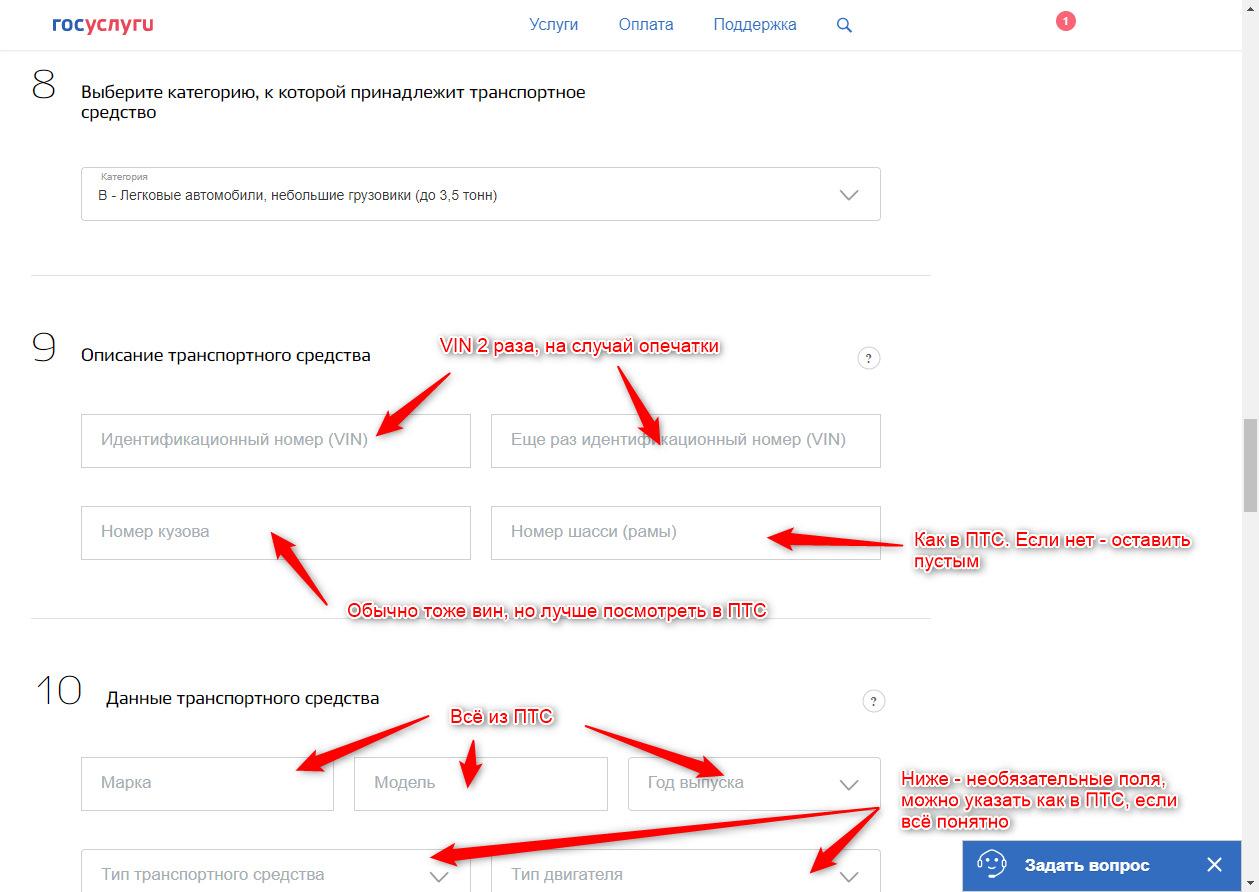The image size is (1259, 892).
Task: Click the Задать вопрос button
Action: (x=1086, y=865)
